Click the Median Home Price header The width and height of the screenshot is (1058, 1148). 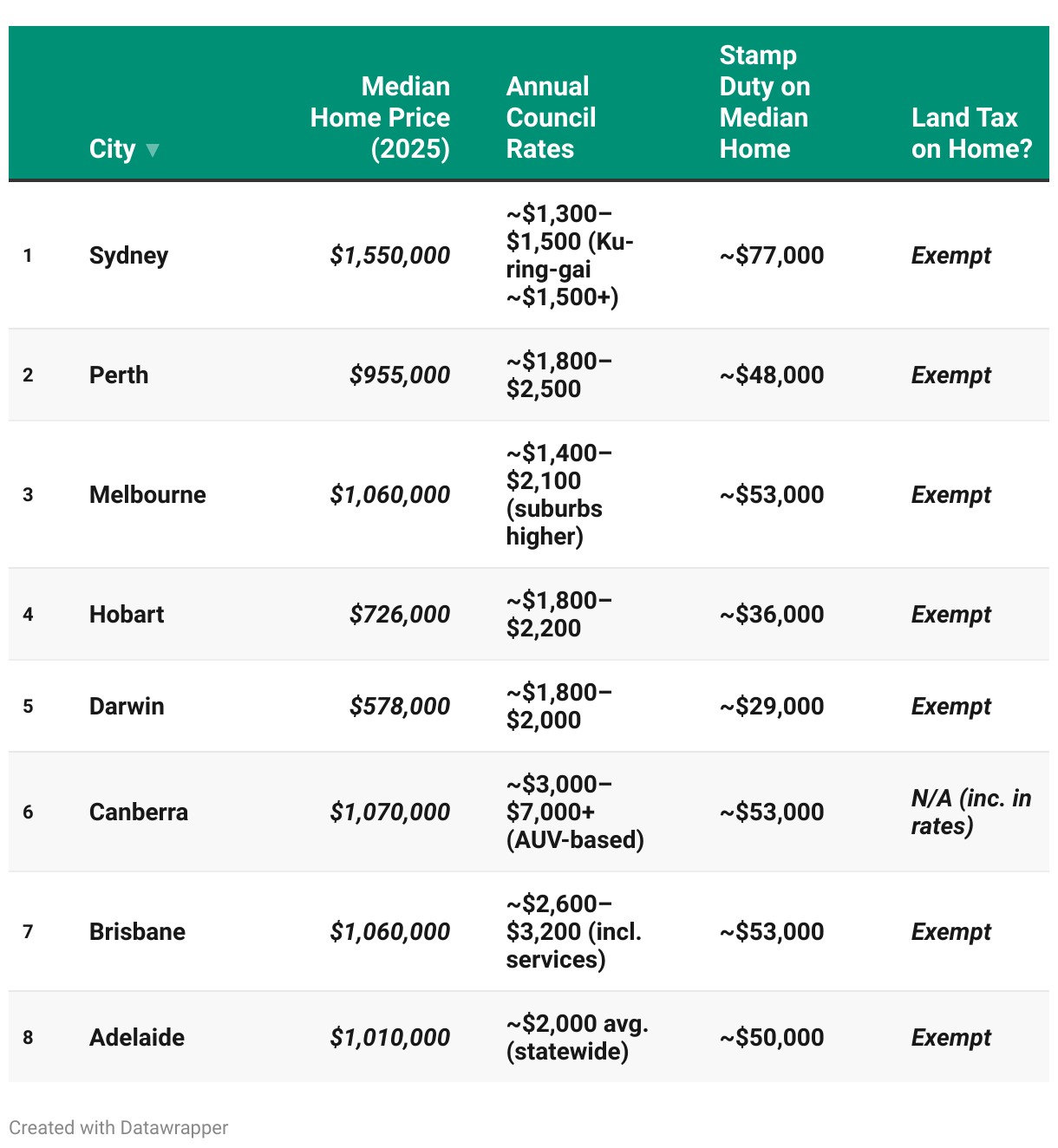tap(380, 117)
